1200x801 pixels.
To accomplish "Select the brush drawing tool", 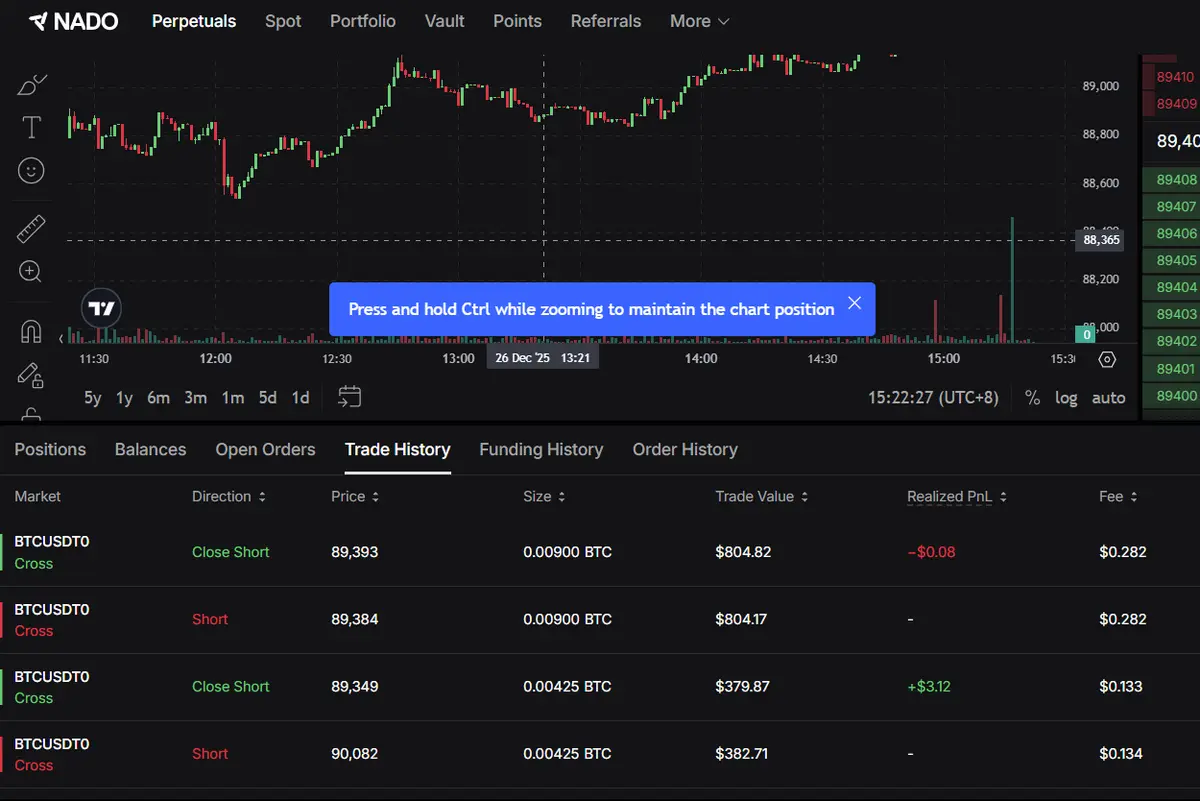I will [x=32, y=84].
